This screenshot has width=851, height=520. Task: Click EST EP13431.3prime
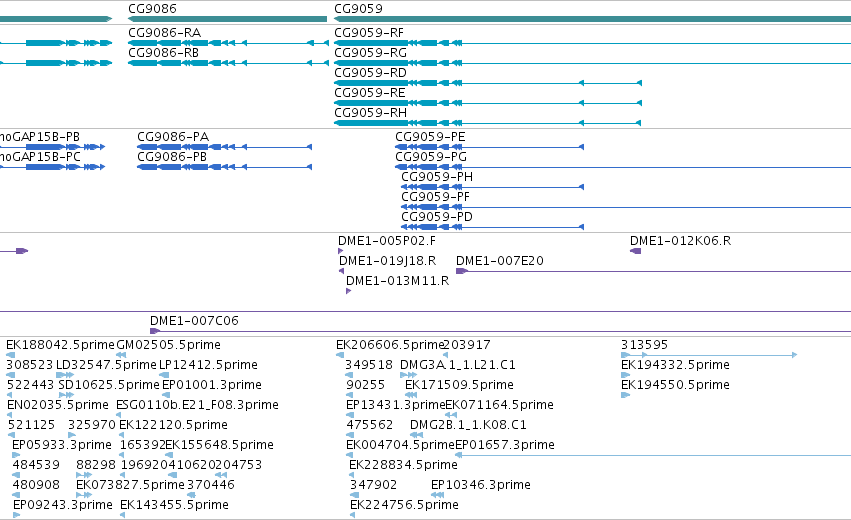(x=395, y=405)
